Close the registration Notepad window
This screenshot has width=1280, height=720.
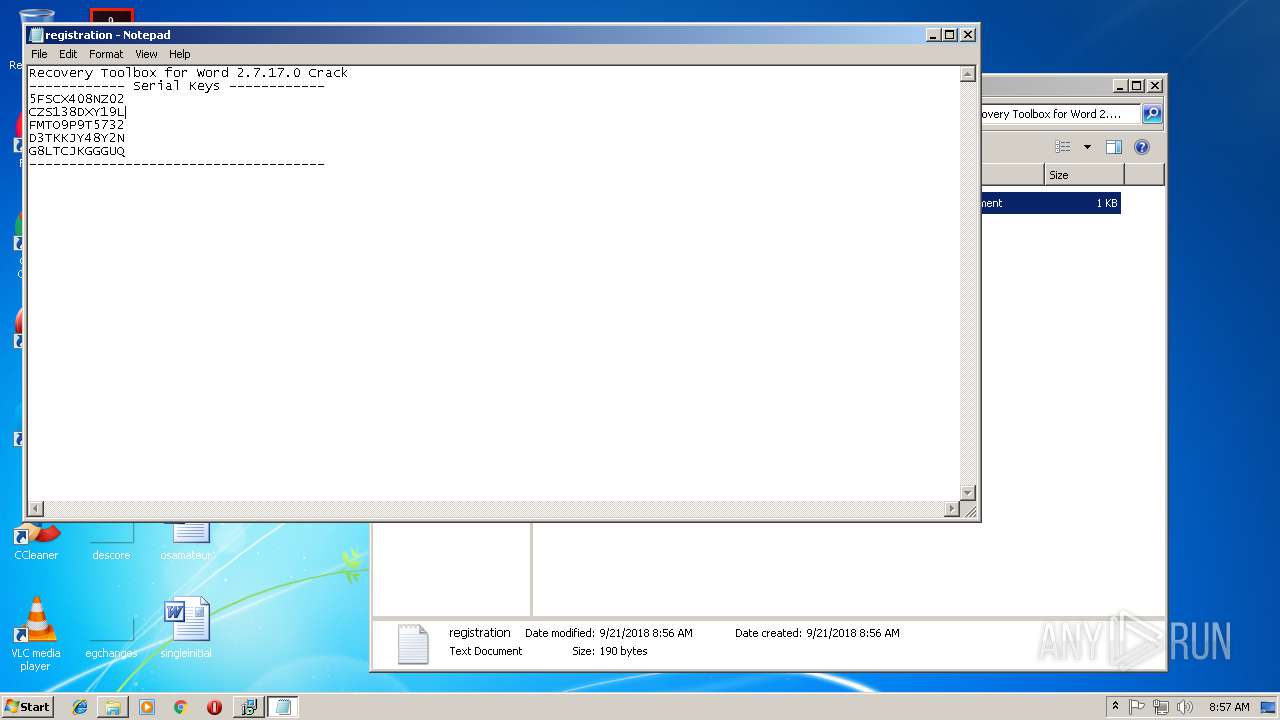point(967,34)
